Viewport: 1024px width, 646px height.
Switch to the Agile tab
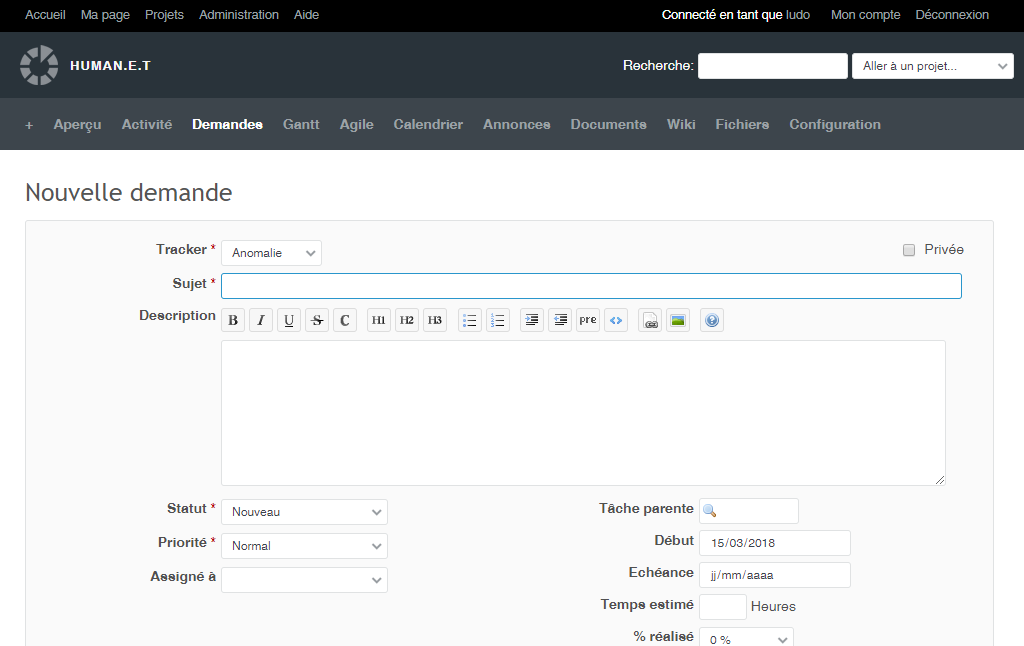pyautogui.click(x=357, y=125)
